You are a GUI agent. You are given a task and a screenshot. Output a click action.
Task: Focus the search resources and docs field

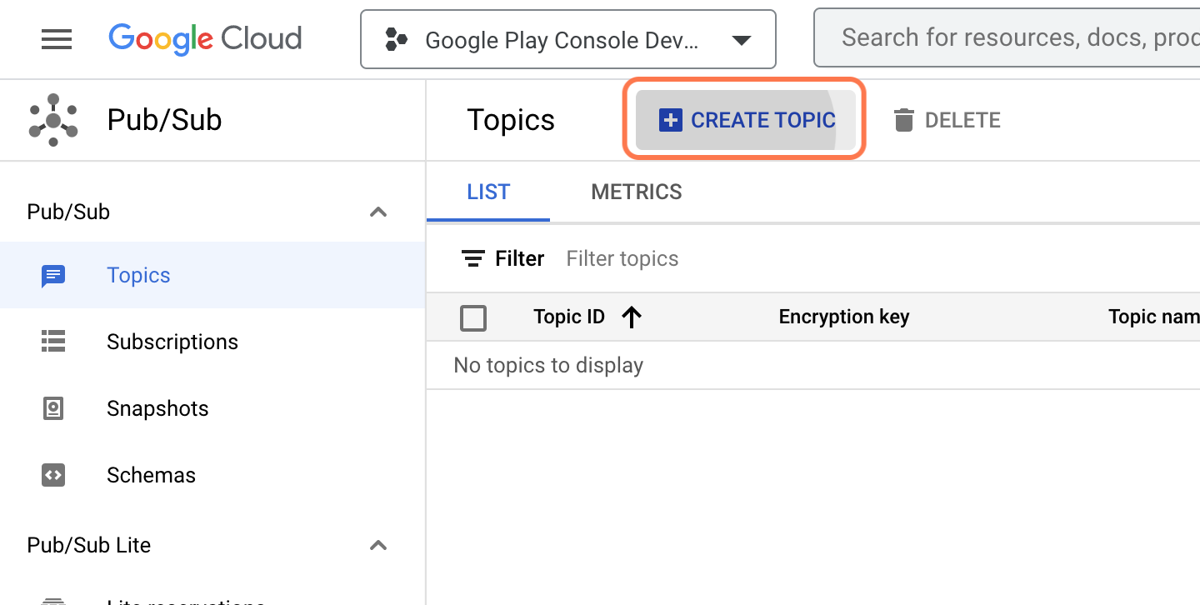pos(1007,38)
